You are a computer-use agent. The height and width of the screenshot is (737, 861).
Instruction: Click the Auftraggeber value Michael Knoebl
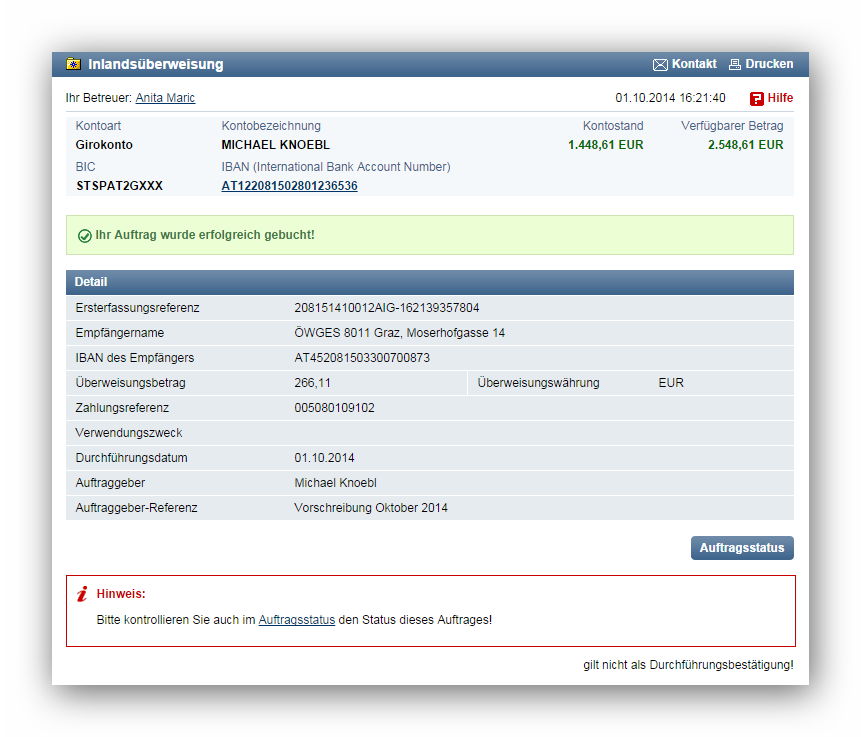click(x=336, y=483)
